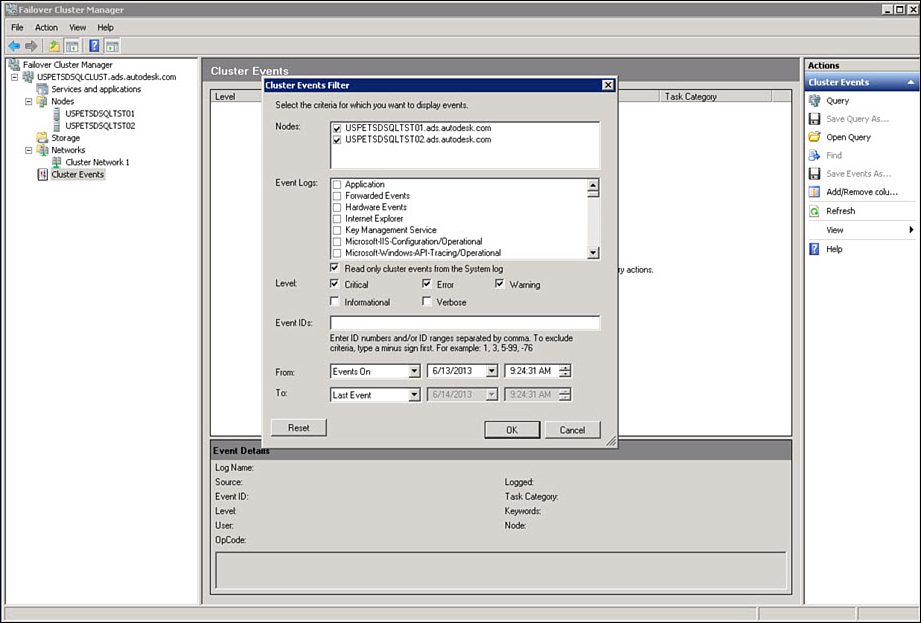Click the Reset button
Screen dimensions: 921x623
298,428
